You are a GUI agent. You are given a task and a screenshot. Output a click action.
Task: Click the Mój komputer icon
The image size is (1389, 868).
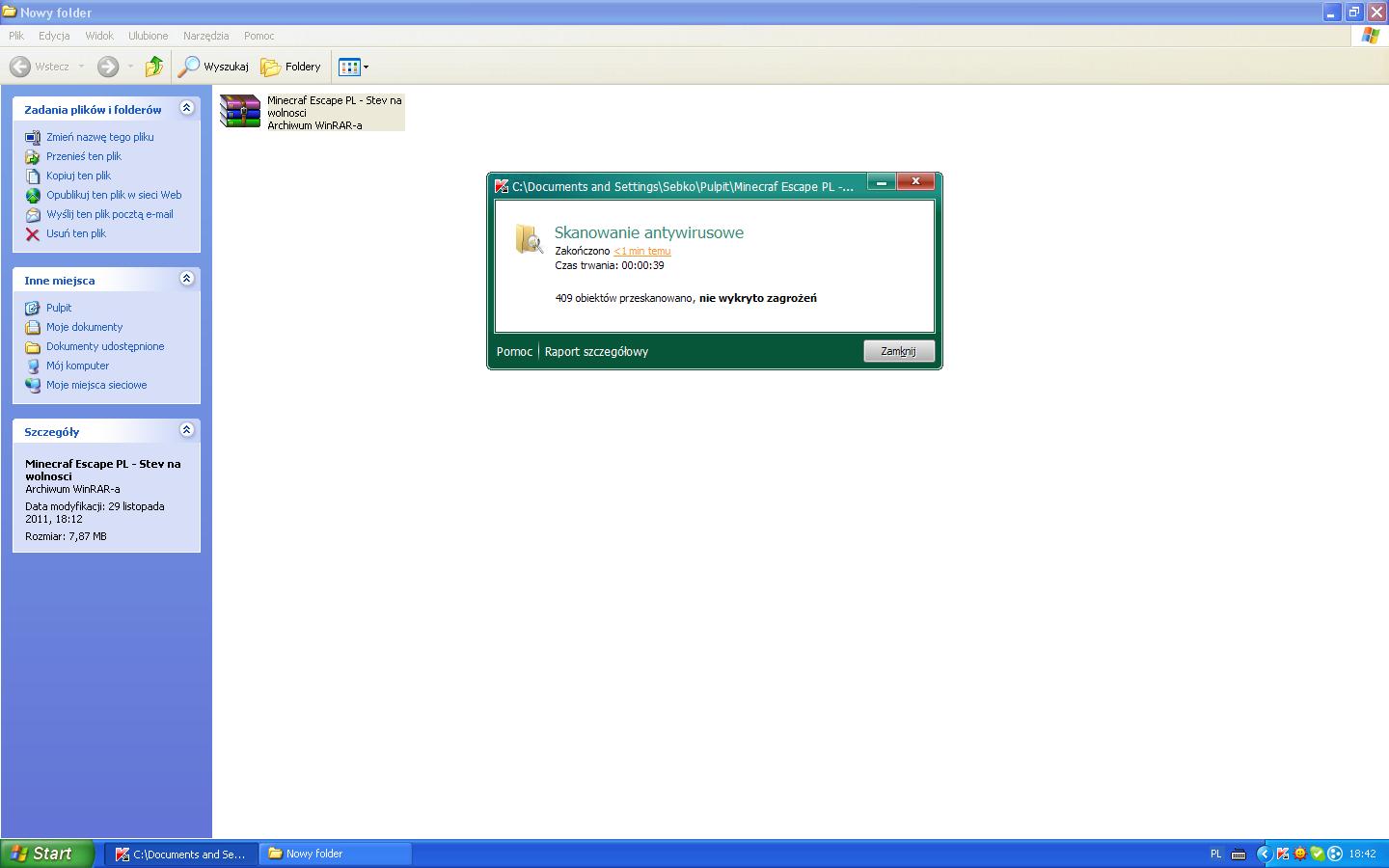[33, 366]
